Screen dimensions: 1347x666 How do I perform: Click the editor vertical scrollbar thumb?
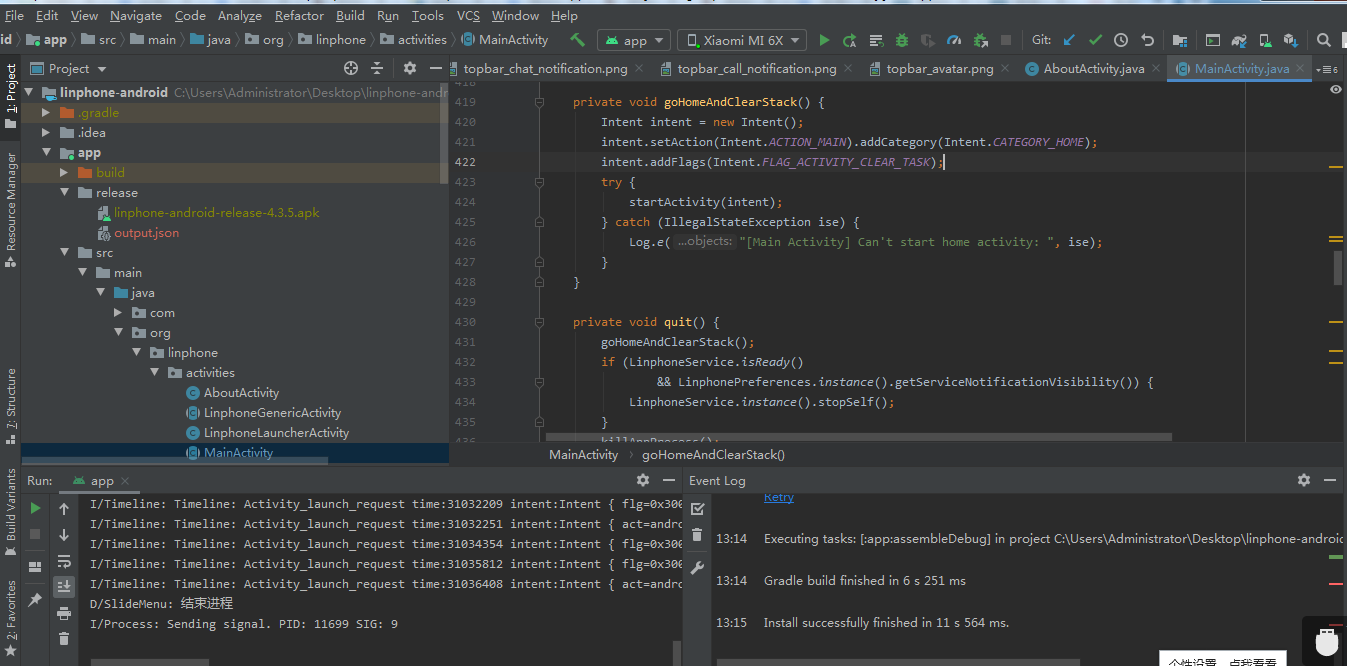(1338, 267)
